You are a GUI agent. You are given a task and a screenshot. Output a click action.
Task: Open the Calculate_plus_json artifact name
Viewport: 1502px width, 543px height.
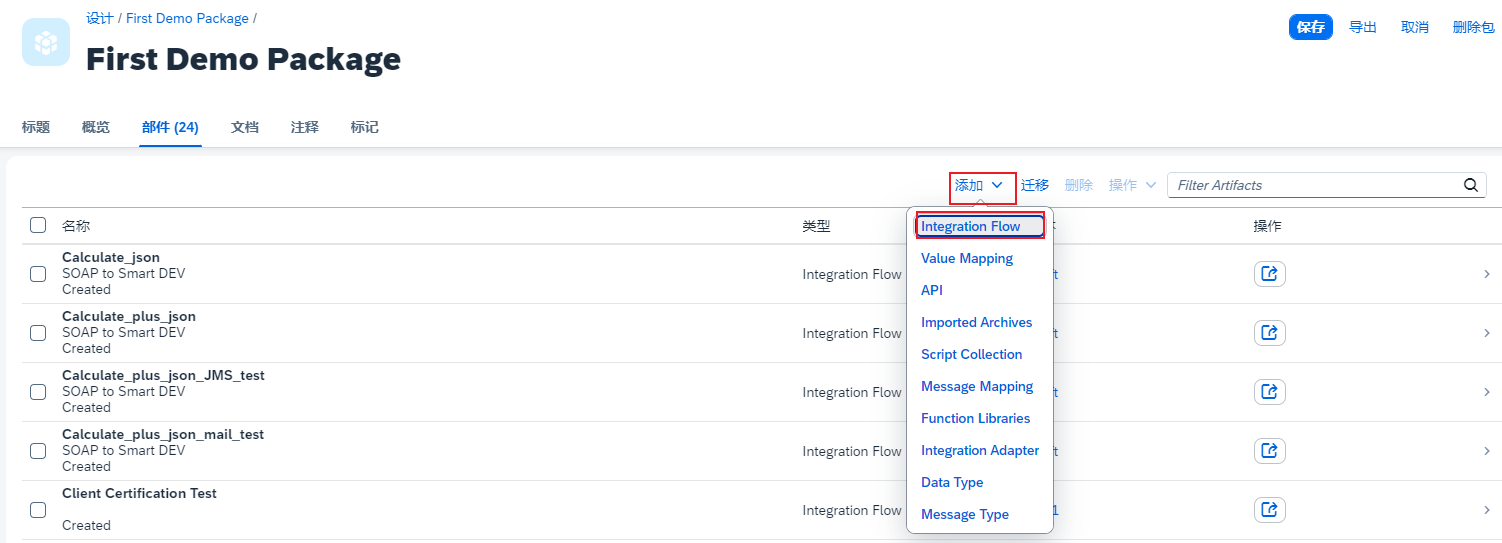129,316
